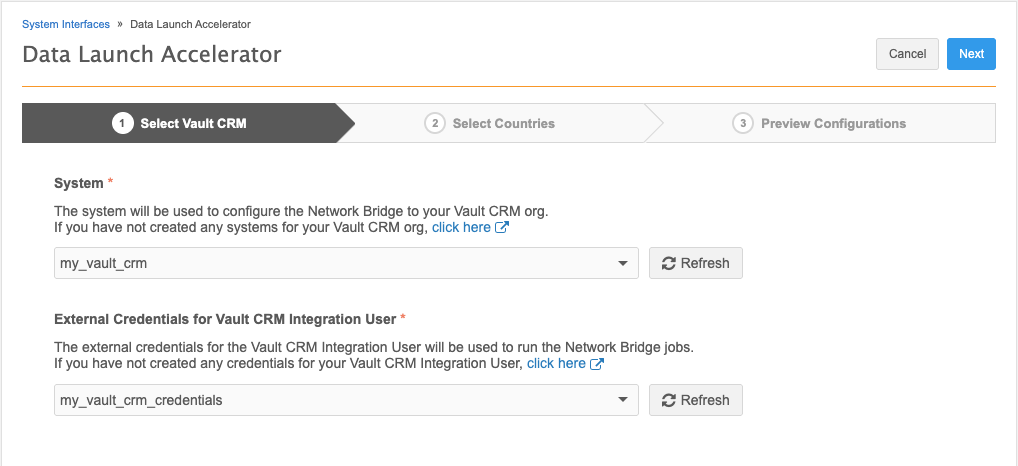Follow click here link for creating credentials

[556, 363]
